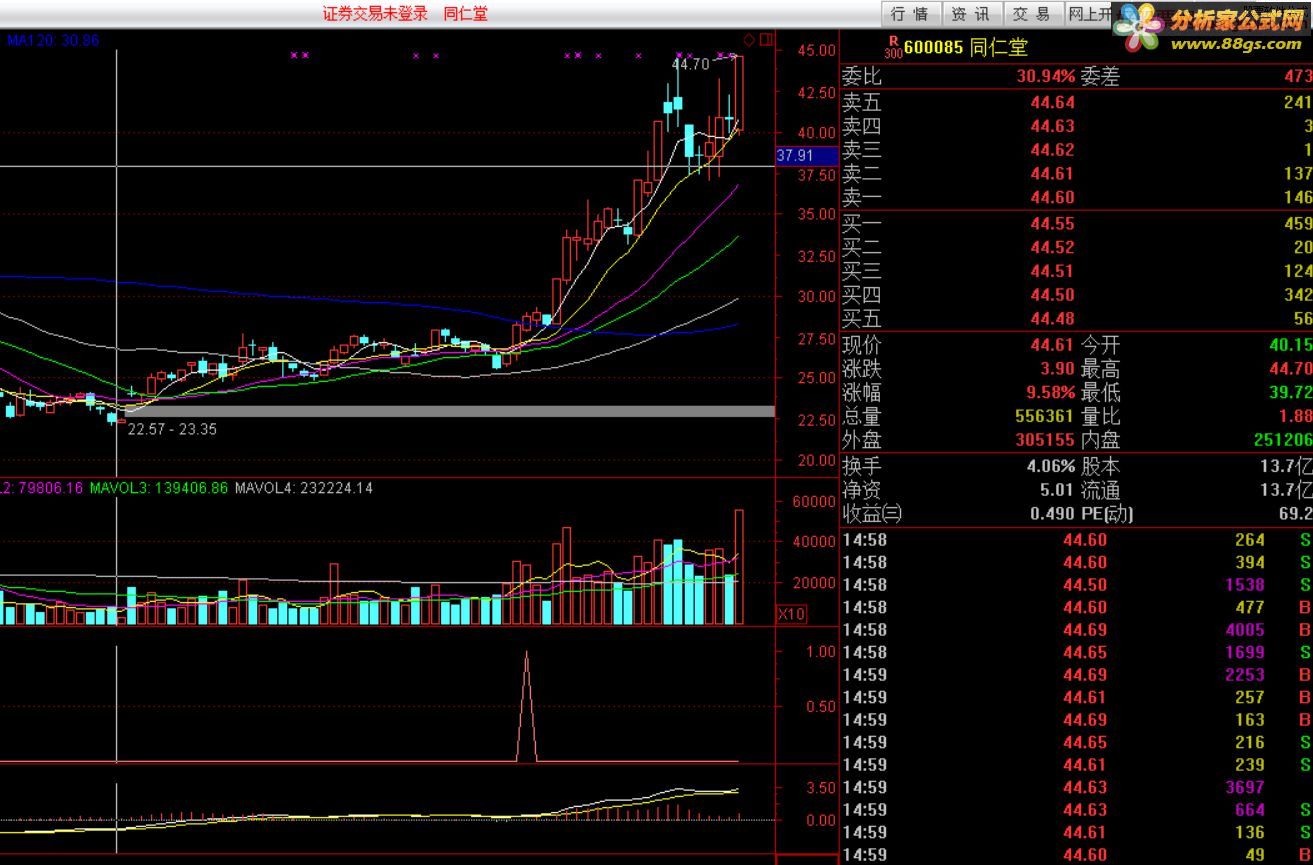Select the trade tick with volume 664

(x=1077, y=810)
